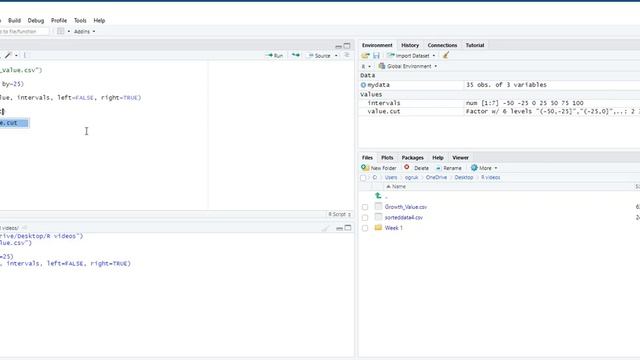
Task: Open the Debug menu
Action: pos(36,20)
